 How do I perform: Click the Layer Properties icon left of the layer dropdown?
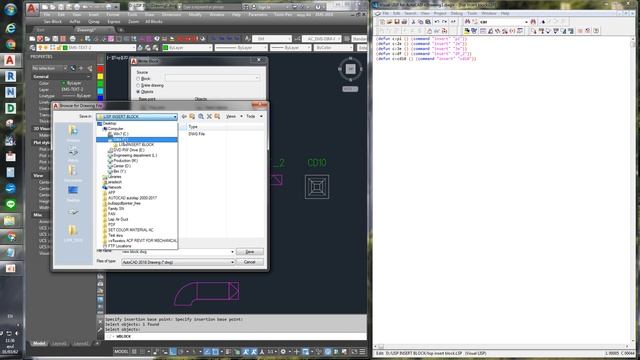33,48
